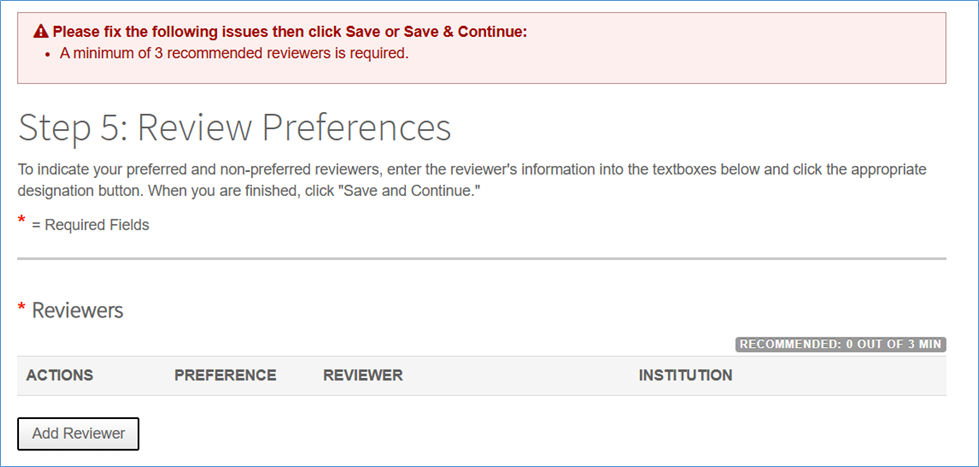
Task: Click the '= Required Fields' label
Action: click(90, 225)
